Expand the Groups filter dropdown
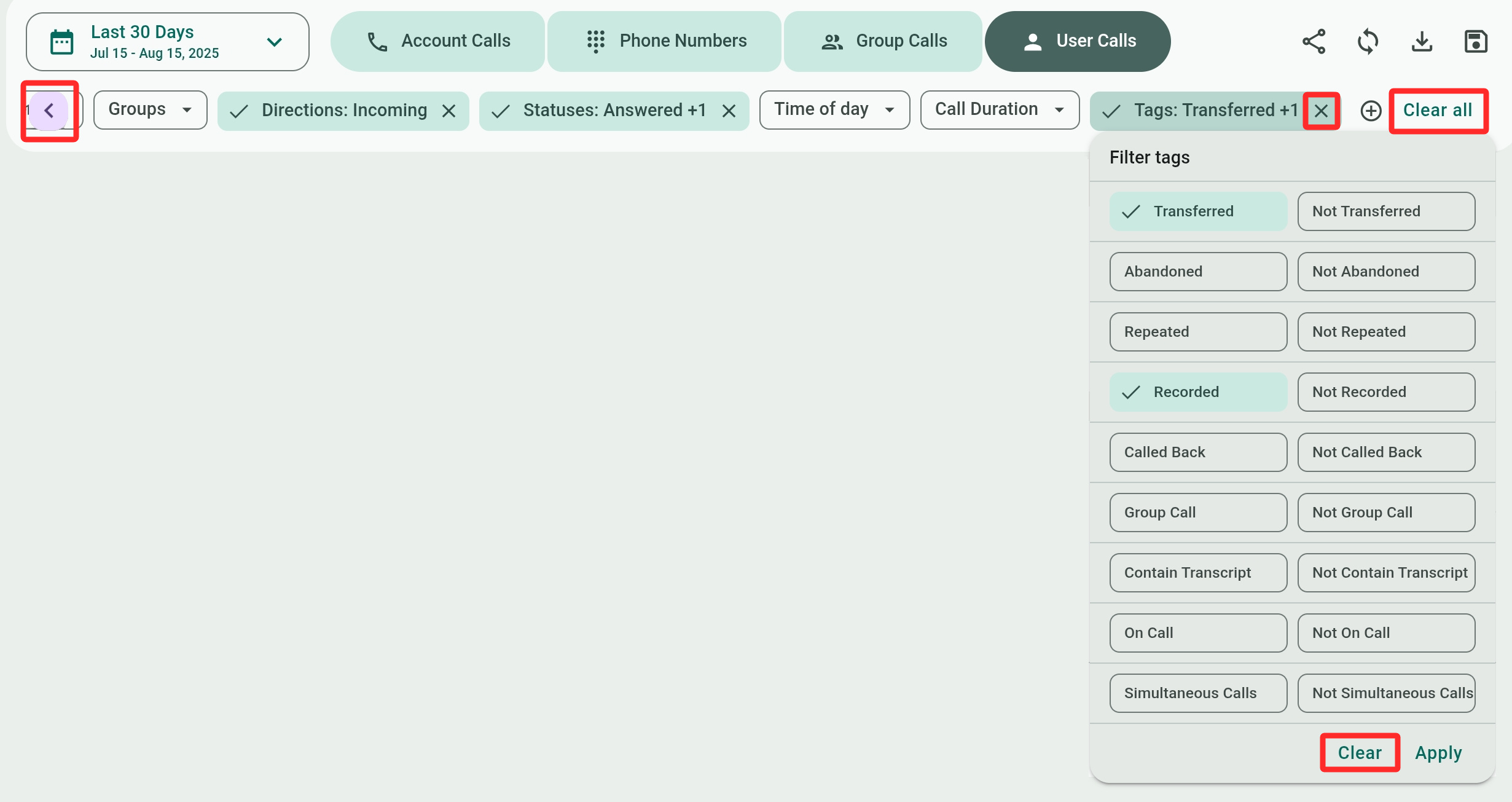Screen dimensions: 1512x802 [x=150, y=110]
